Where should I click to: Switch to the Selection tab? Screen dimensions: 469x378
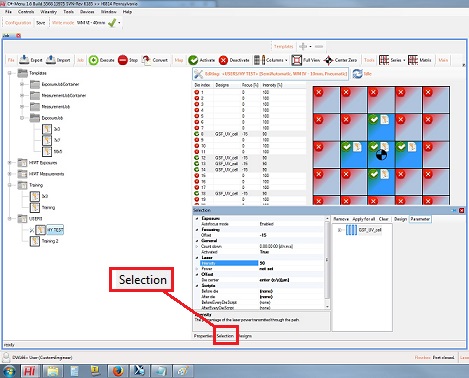225,336
